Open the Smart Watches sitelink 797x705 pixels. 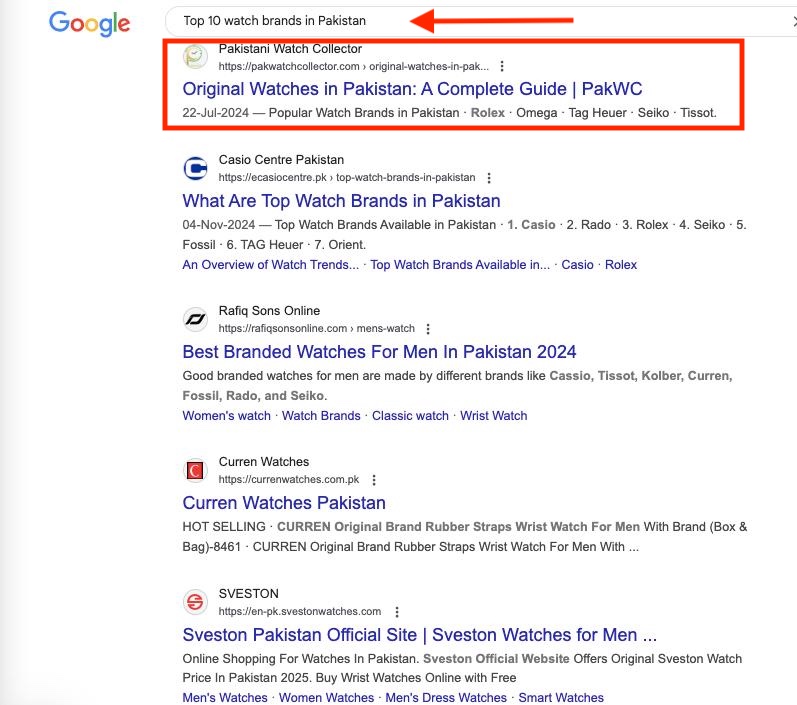[561, 697]
